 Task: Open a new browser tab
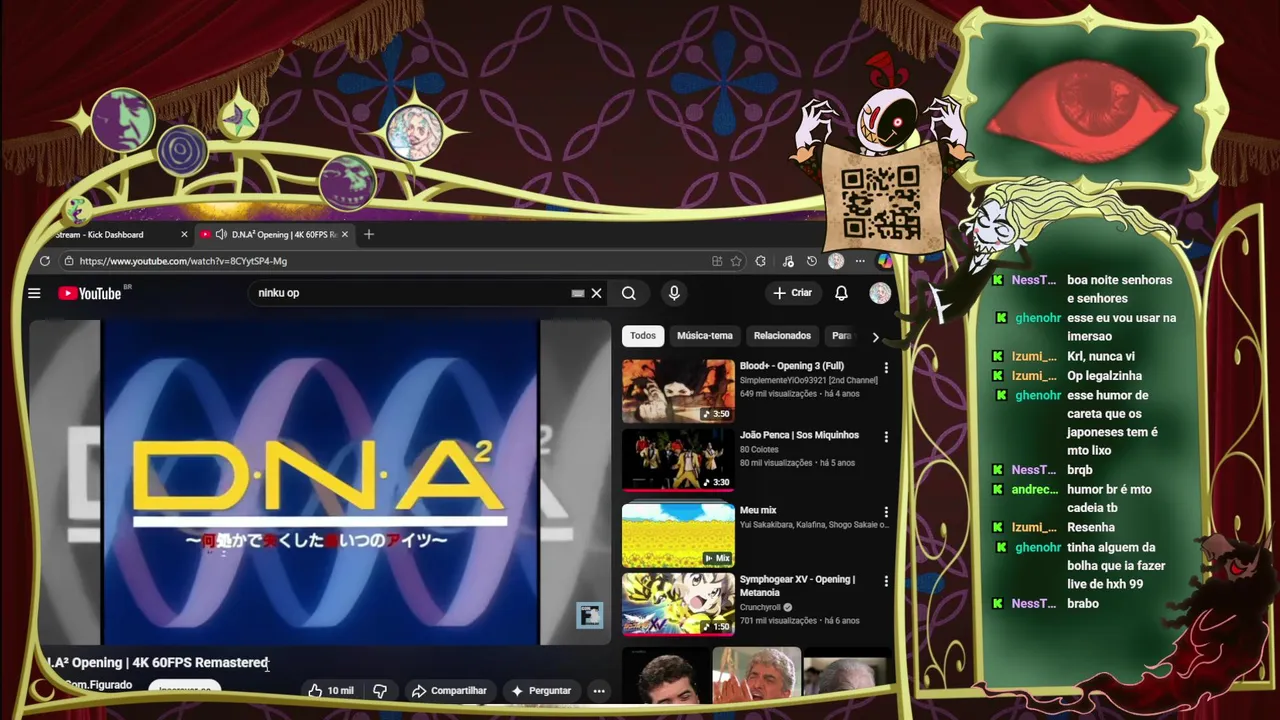tap(369, 234)
